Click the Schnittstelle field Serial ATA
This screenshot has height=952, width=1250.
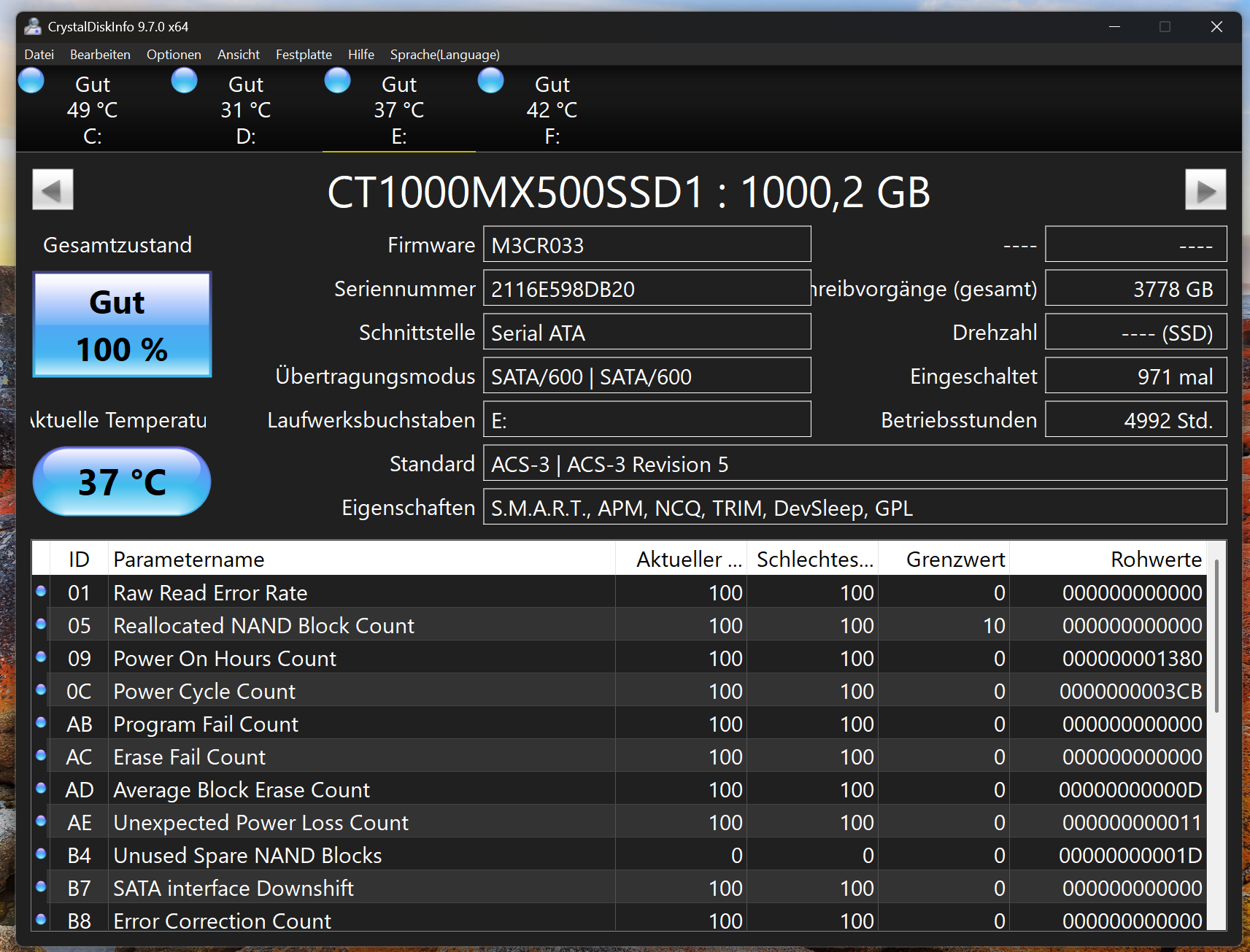[647, 332]
